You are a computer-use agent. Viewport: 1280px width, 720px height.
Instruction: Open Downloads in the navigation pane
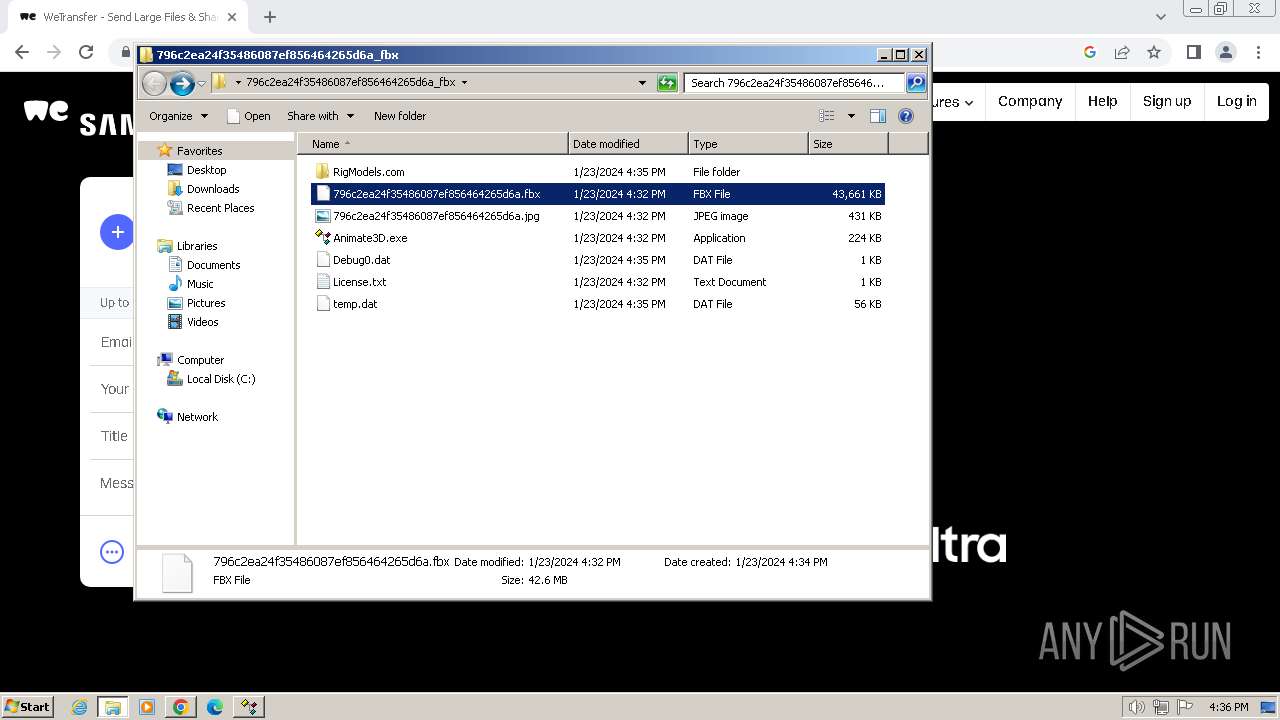[x=212, y=189]
